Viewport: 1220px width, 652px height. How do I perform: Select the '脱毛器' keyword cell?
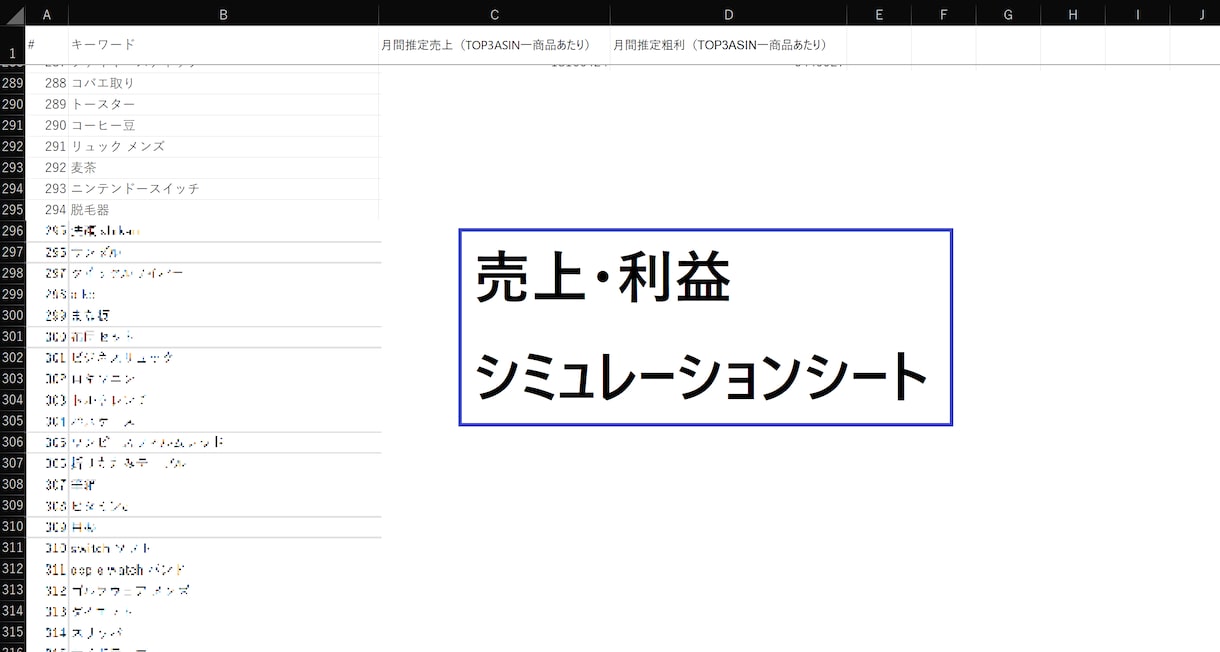(x=223, y=209)
